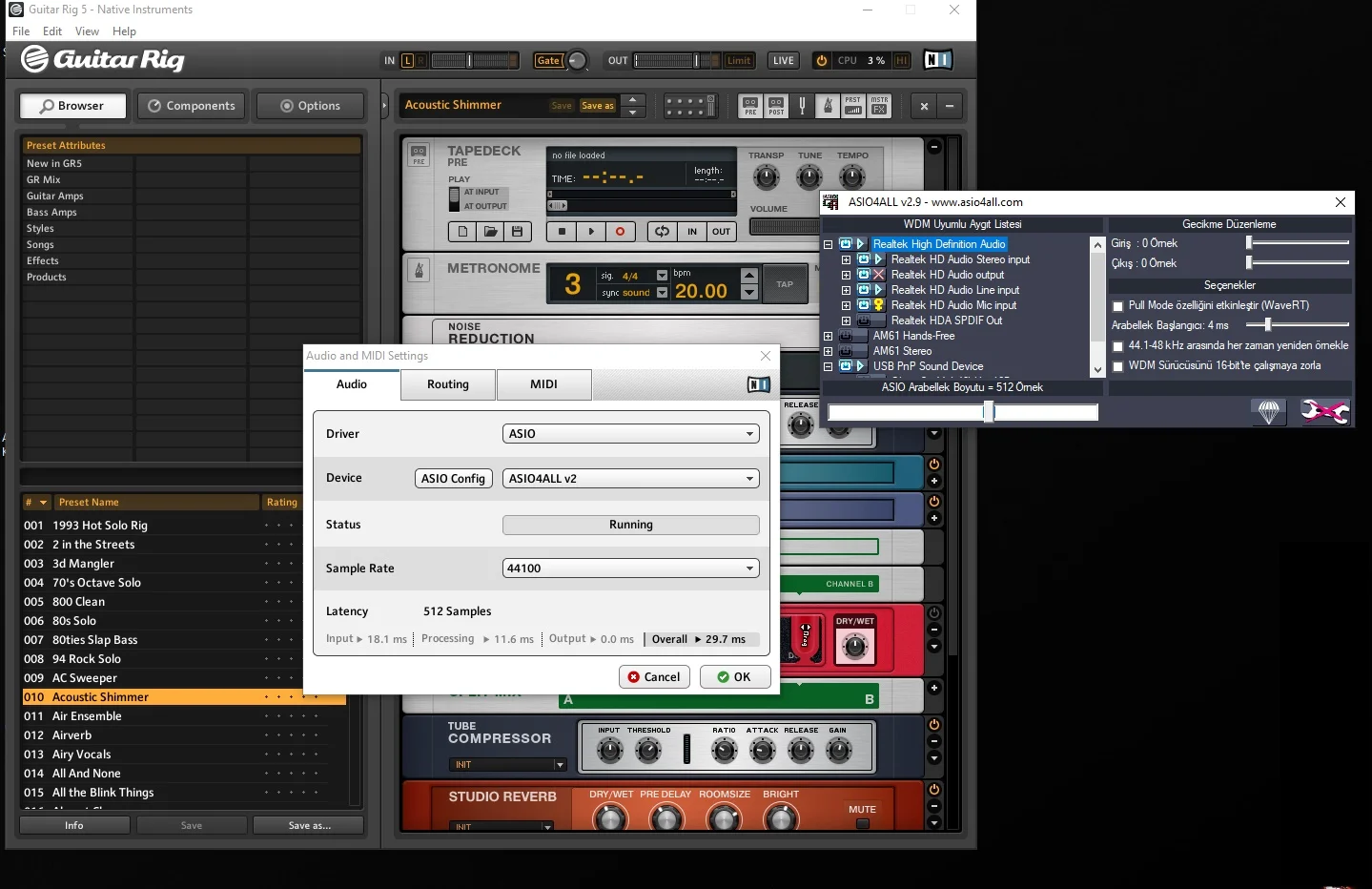Confirm Audio settings with OK
This screenshot has height=889, width=1372.
735,677
